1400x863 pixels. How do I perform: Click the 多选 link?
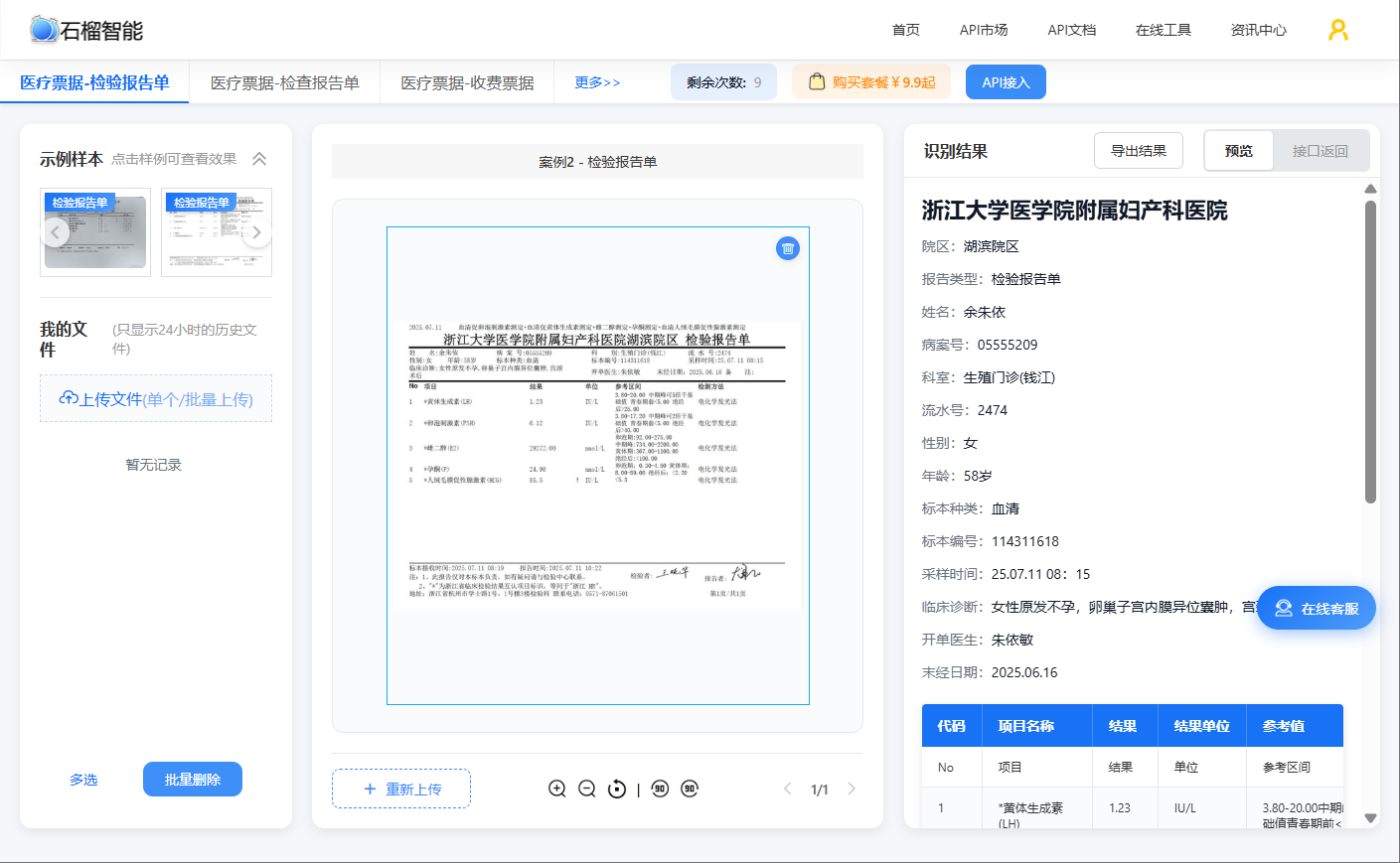tap(83, 780)
